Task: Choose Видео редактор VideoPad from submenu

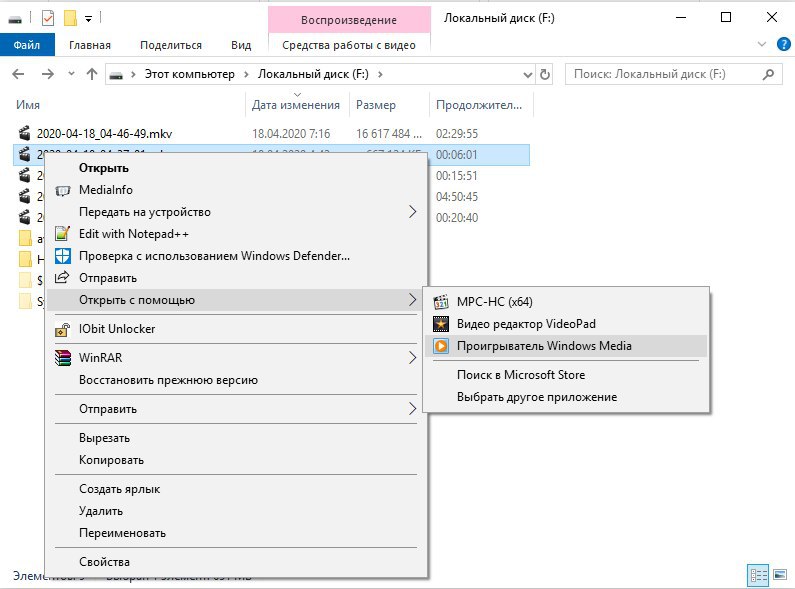Action: click(x=566, y=324)
